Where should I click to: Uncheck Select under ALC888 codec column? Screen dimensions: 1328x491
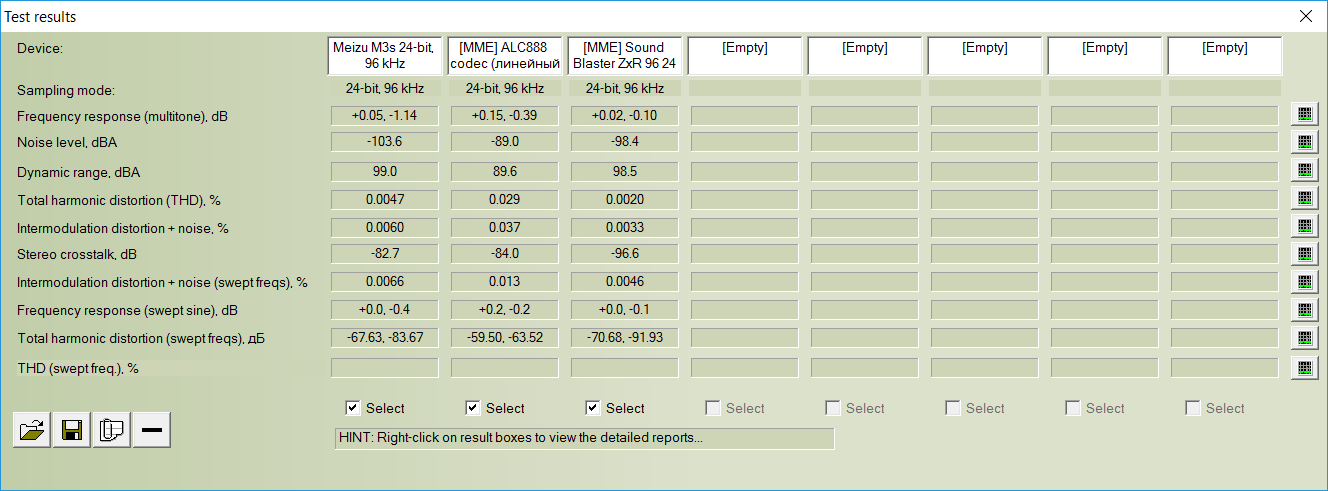(473, 408)
